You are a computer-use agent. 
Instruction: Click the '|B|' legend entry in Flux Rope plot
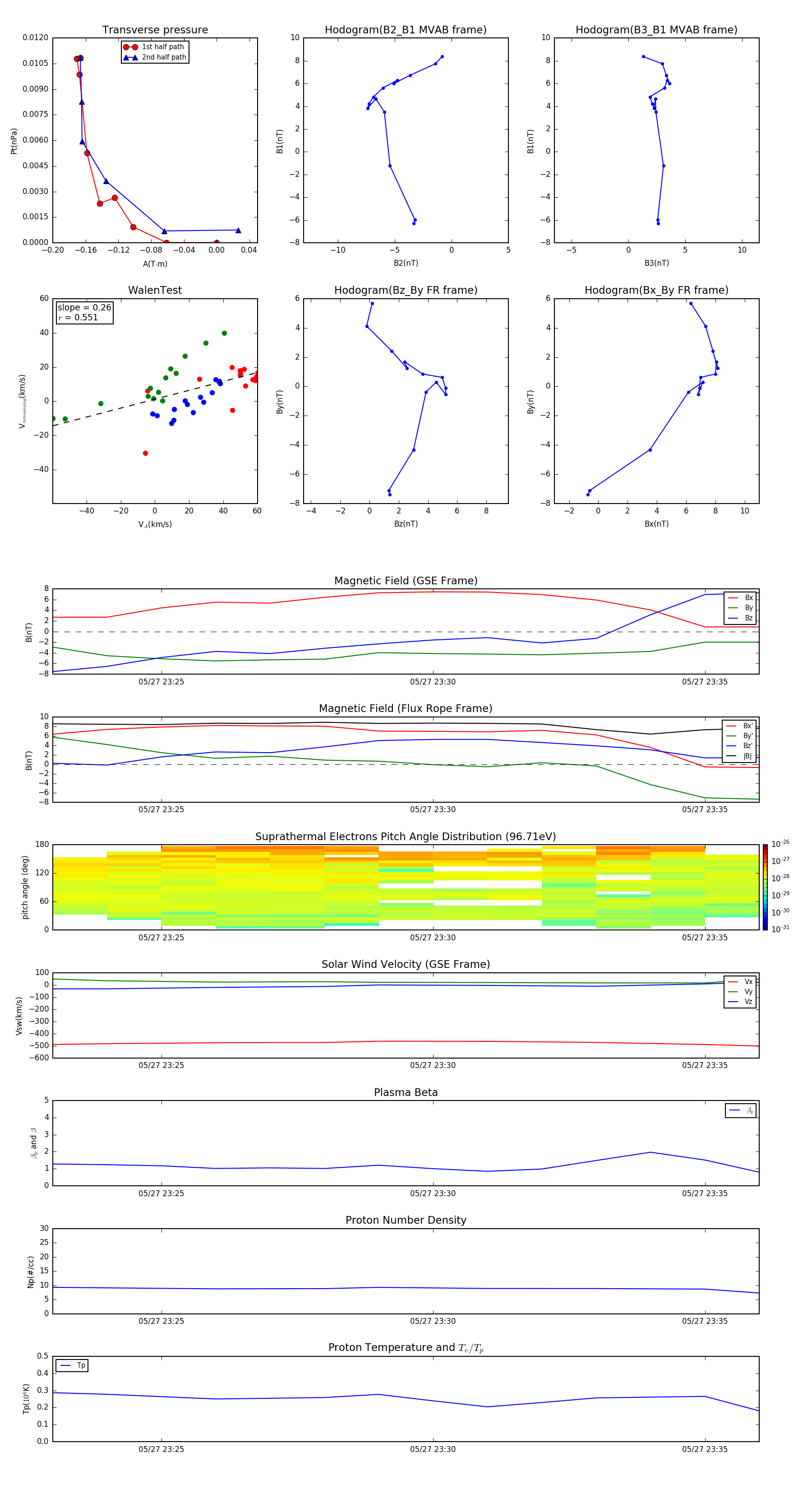pyautogui.click(x=740, y=756)
